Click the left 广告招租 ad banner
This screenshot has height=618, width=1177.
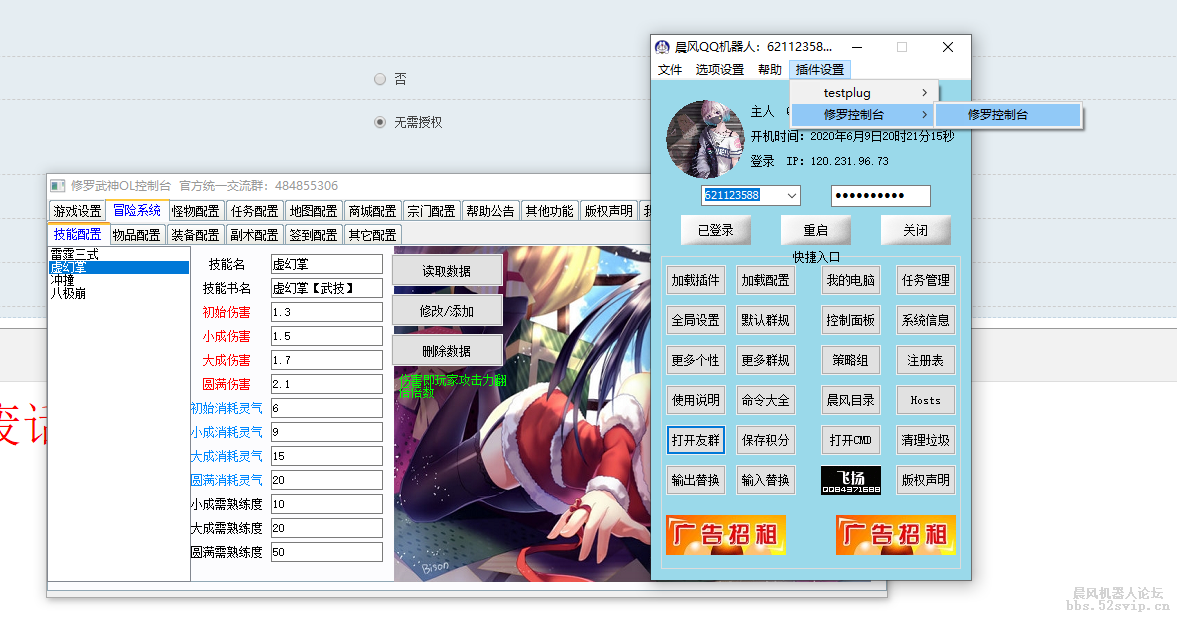(725, 536)
